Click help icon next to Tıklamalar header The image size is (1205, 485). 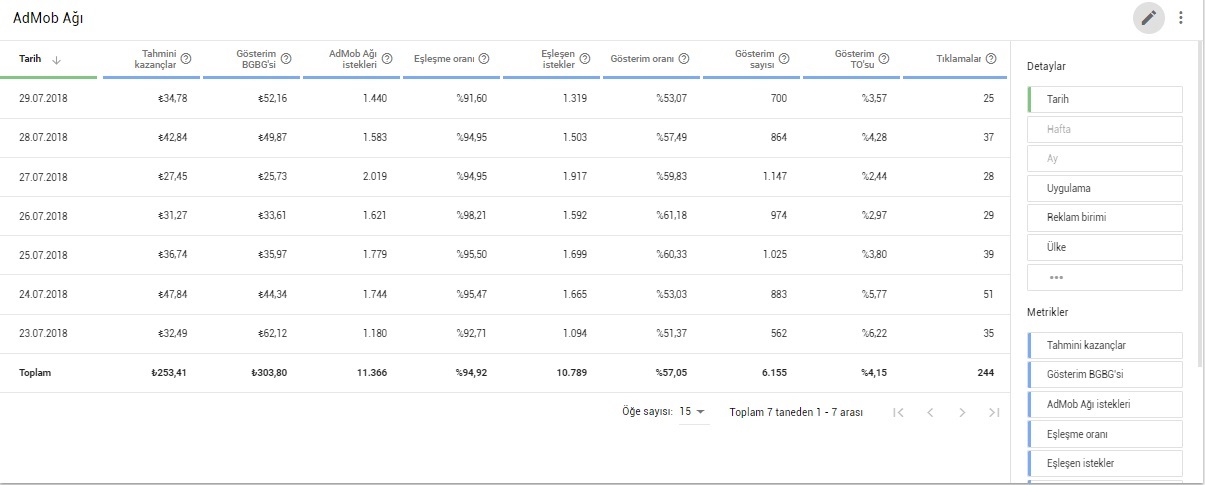coord(990,59)
